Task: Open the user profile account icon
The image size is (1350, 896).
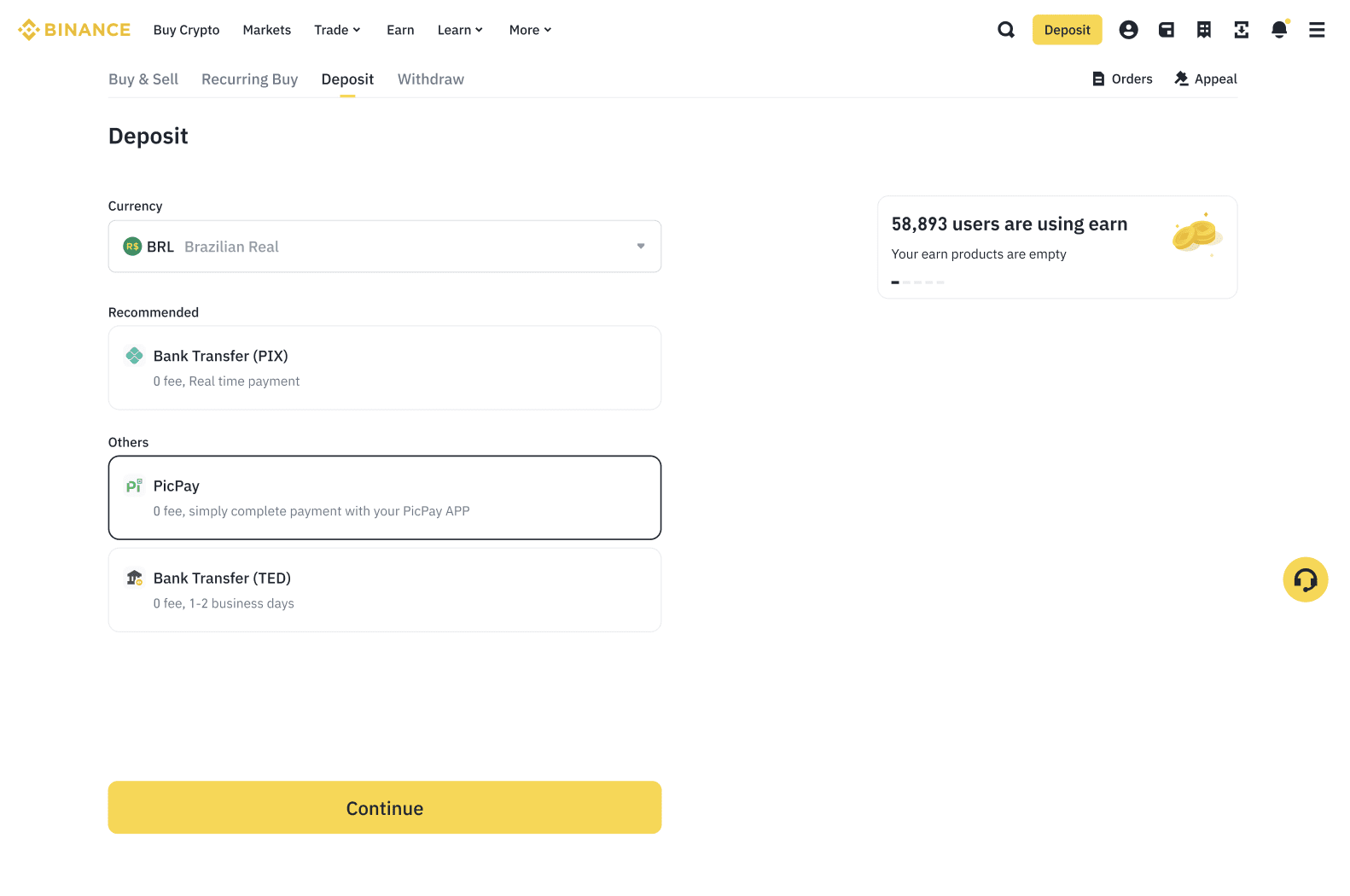Action: pos(1128,30)
